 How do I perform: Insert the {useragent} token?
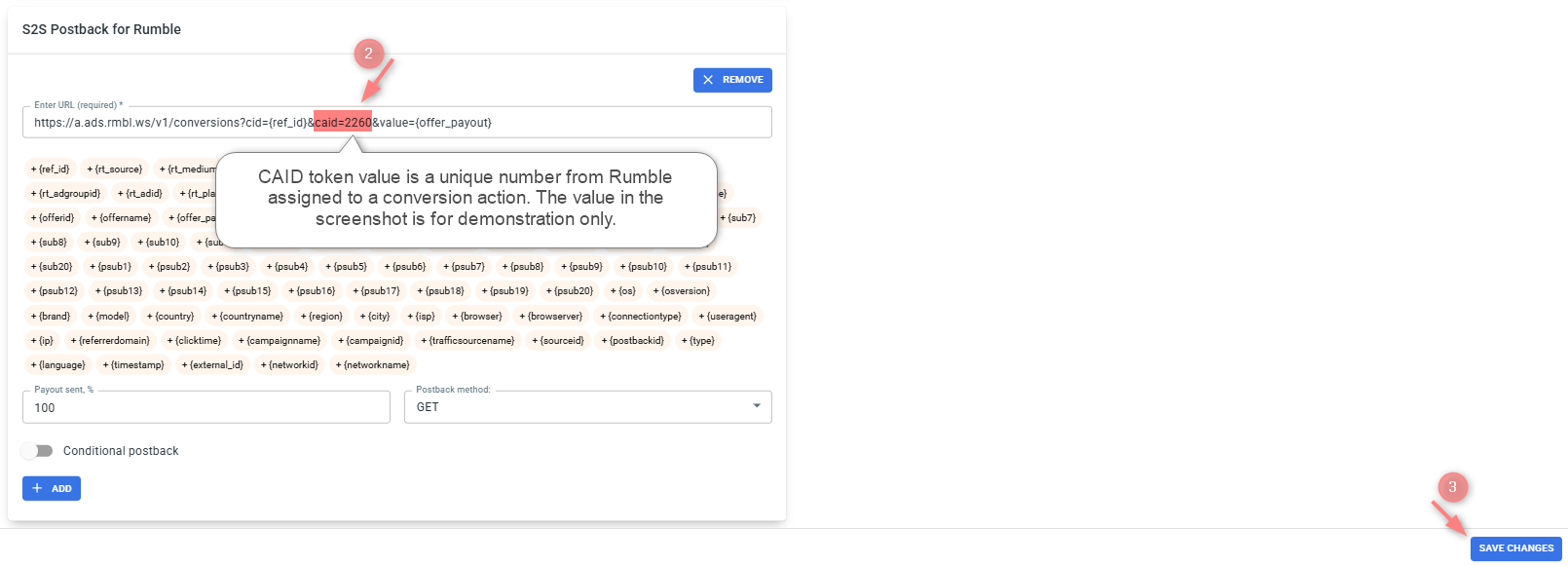[728, 317]
